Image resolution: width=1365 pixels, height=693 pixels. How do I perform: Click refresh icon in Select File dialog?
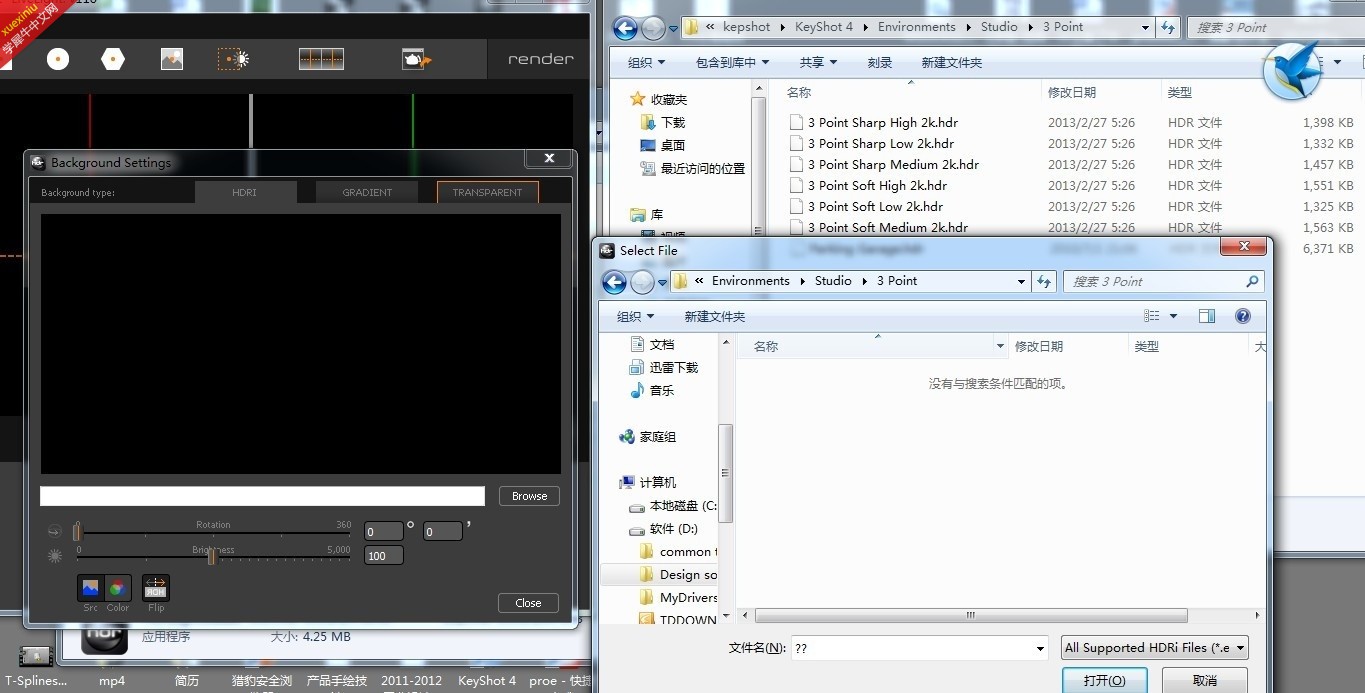point(1044,282)
